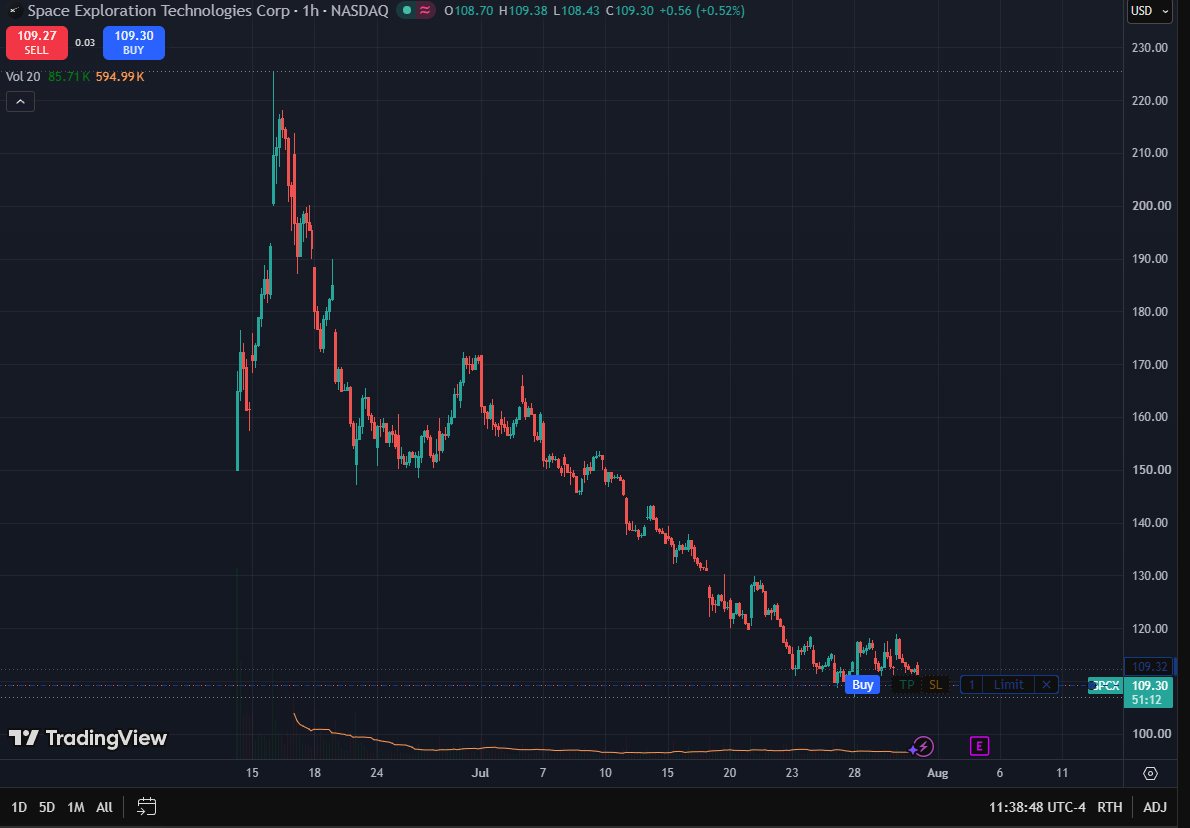The image size is (1190, 828).
Task: Click the 594.99K volume MA value
Action: 120,77
